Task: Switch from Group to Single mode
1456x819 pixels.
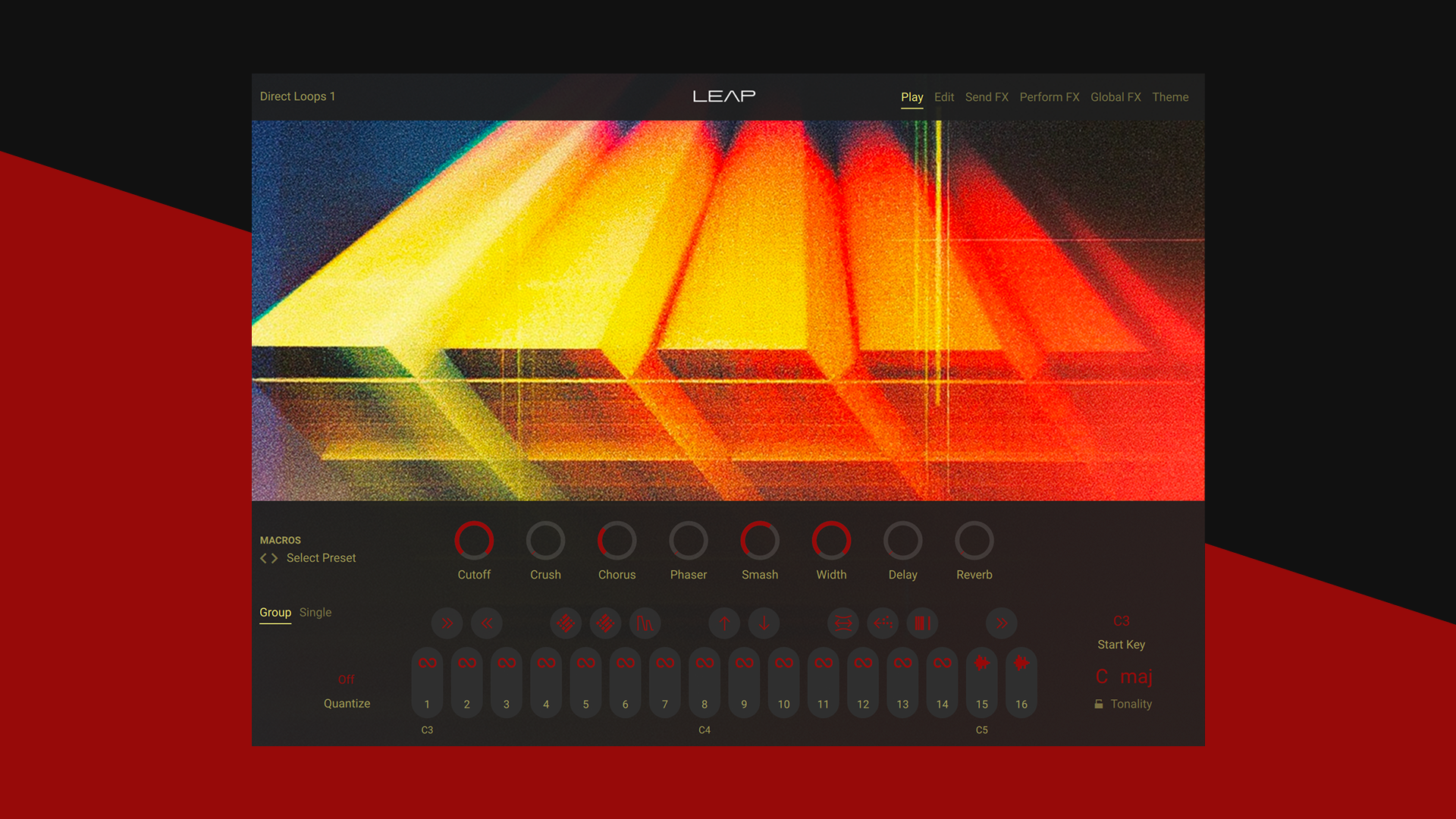Action: tap(315, 612)
